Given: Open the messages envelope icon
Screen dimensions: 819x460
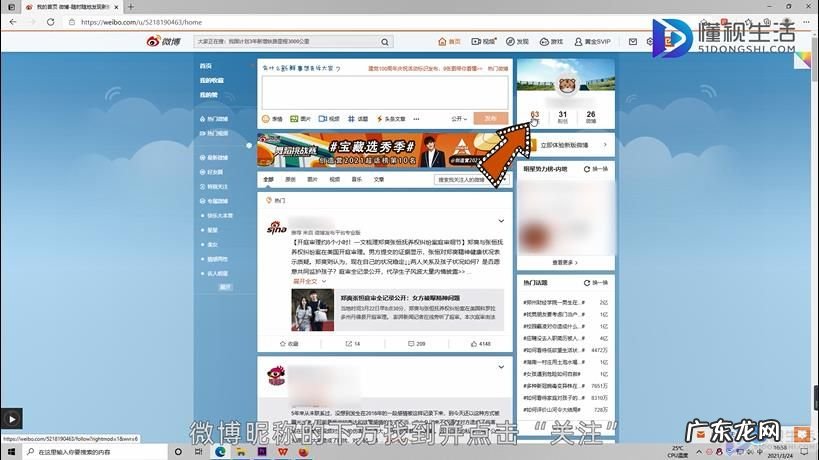Looking at the screenshot, I should pos(633,41).
